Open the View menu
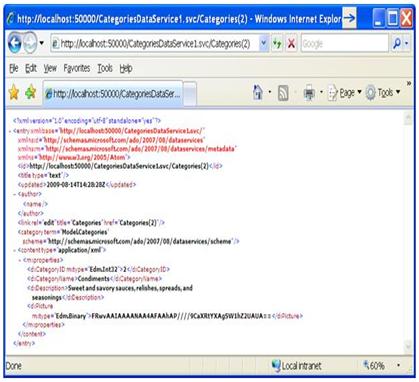This screenshot has width=419, height=382. tap(50, 68)
